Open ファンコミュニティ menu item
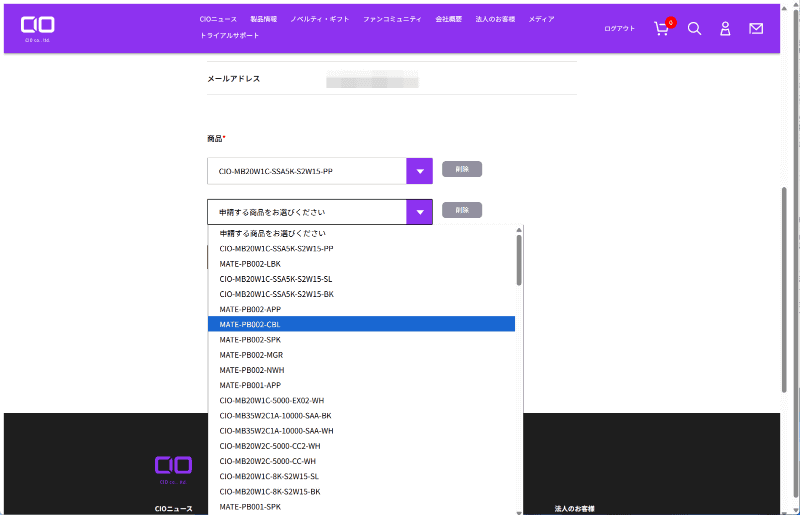The height and width of the screenshot is (515, 800). coord(392,19)
